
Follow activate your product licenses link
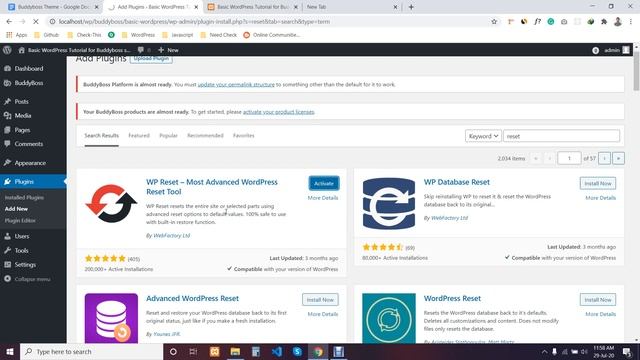(279, 112)
